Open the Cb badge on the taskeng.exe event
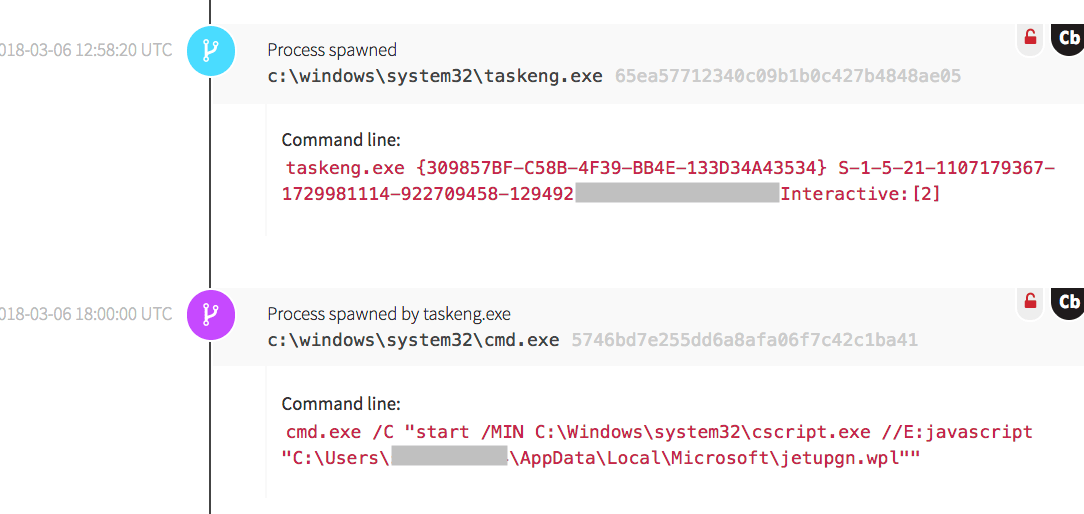1084x514 pixels. click(x=1069, y=38)
